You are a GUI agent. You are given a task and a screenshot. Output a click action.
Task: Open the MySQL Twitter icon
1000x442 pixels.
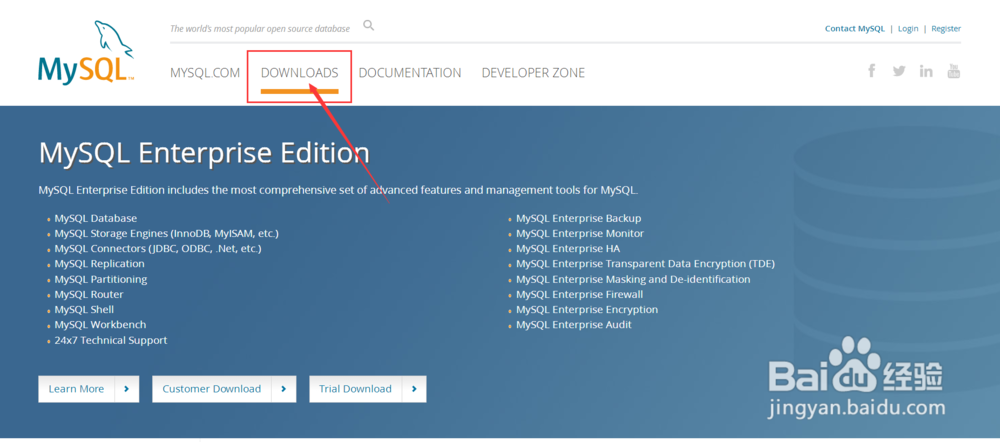[899, 71]
